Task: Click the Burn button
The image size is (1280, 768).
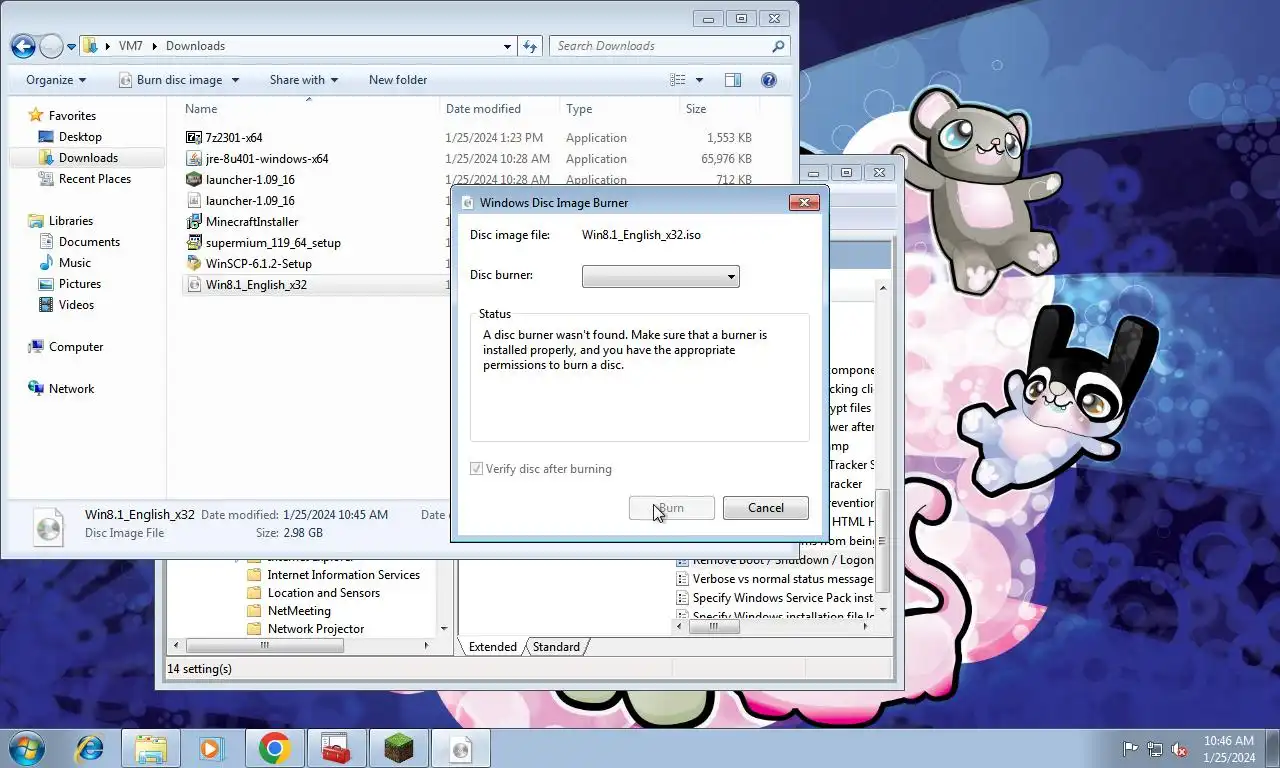Action: click(671, 508)
